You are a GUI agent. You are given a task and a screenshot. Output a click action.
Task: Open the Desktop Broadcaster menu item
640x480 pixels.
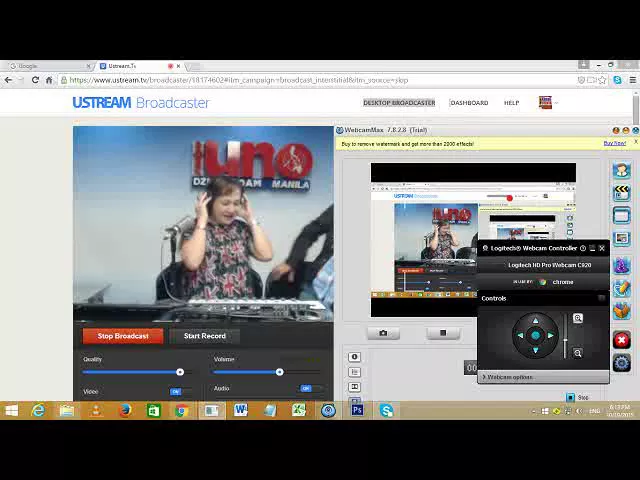pos(399,103)
